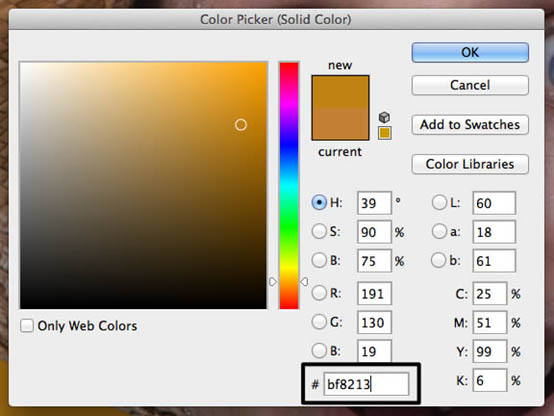
Task: Select the G green radio button
Action: (x=319, y=322)
